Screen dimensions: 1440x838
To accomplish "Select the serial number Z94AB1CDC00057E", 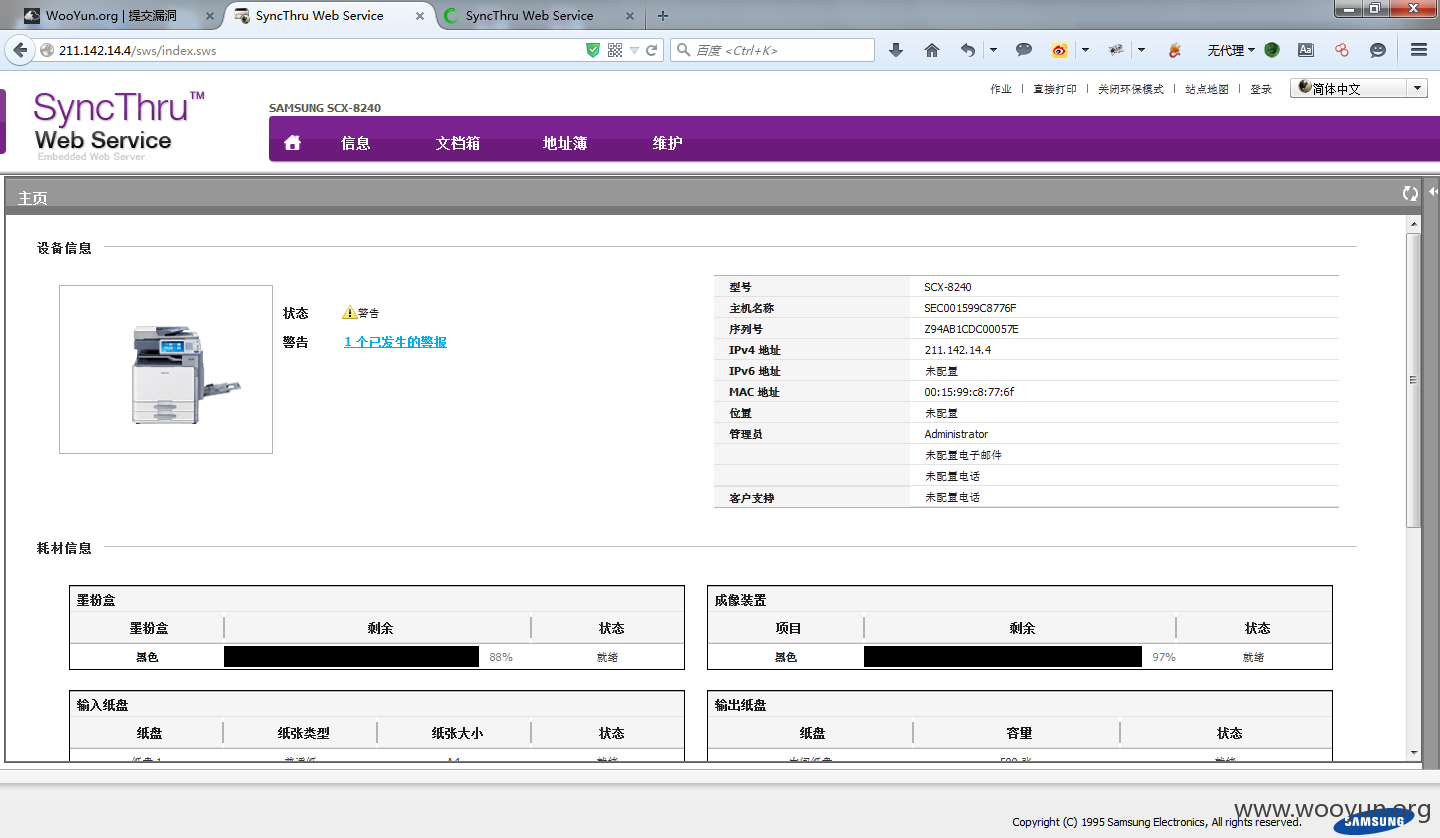I will 971,329.
